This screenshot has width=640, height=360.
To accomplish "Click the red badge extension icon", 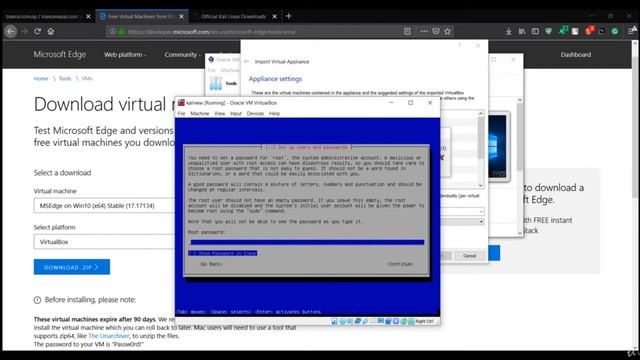I will pyautogui.click(x=589, y=31).
